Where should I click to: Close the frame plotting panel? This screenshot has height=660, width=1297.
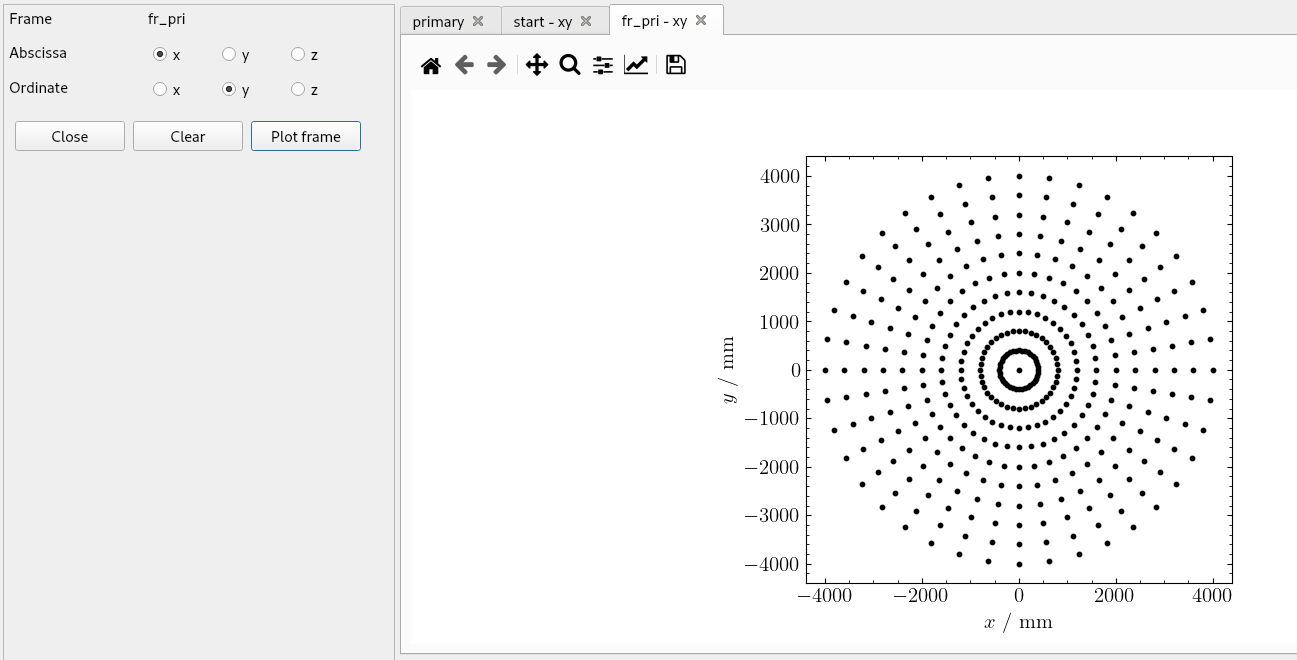[69, 135]
